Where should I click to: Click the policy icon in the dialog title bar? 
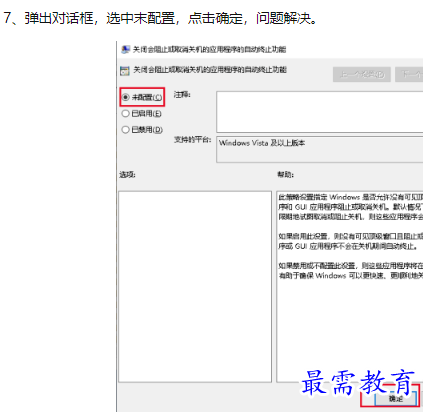click(x=125, y=50)
